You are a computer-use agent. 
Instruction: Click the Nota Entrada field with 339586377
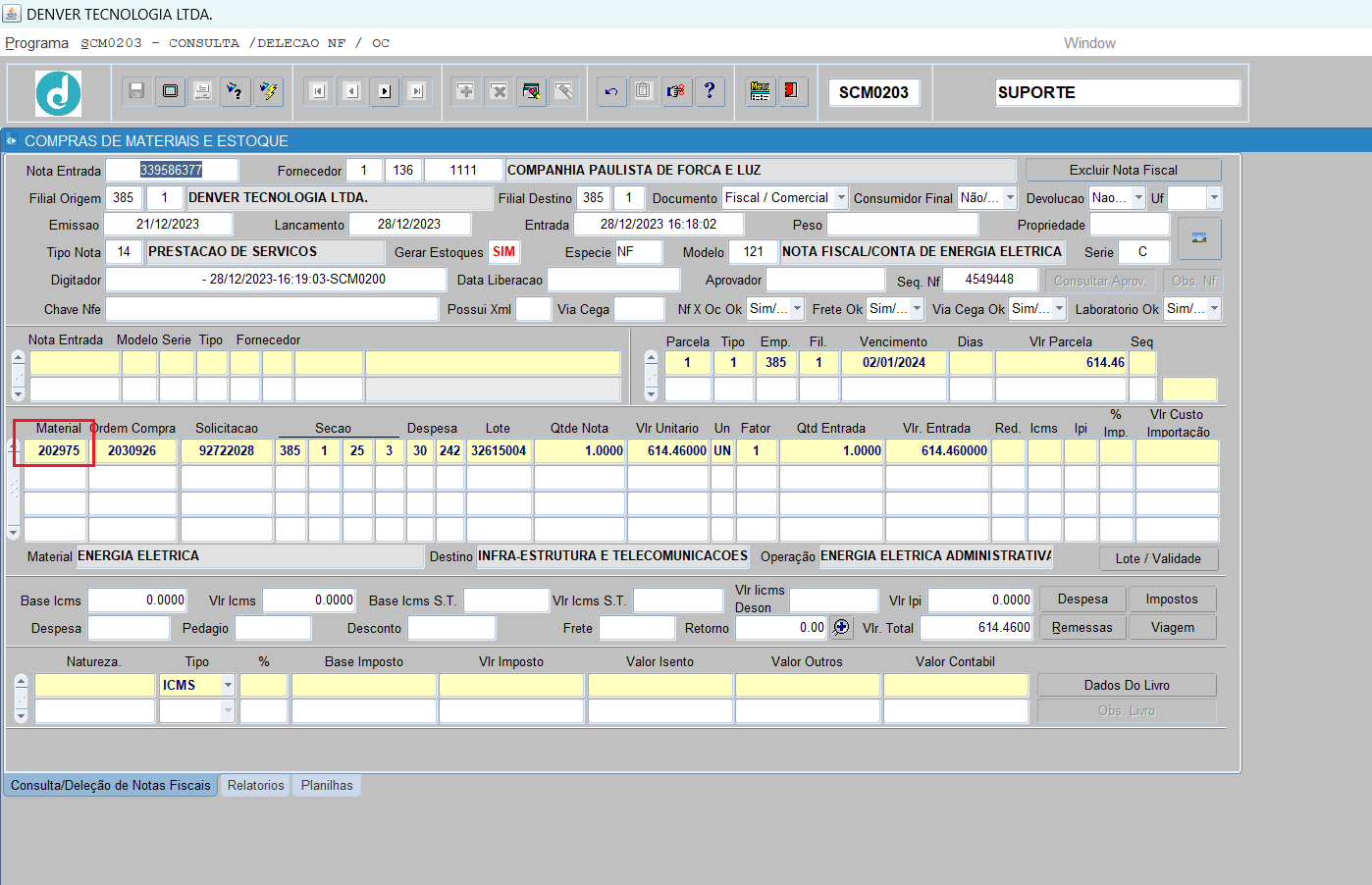point(172,170)
